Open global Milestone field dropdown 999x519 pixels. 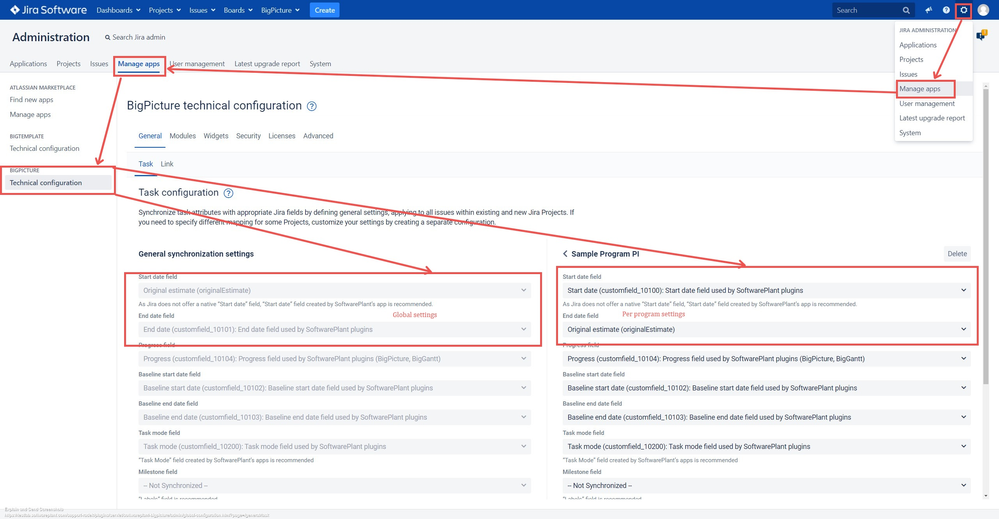coord(334,485)
